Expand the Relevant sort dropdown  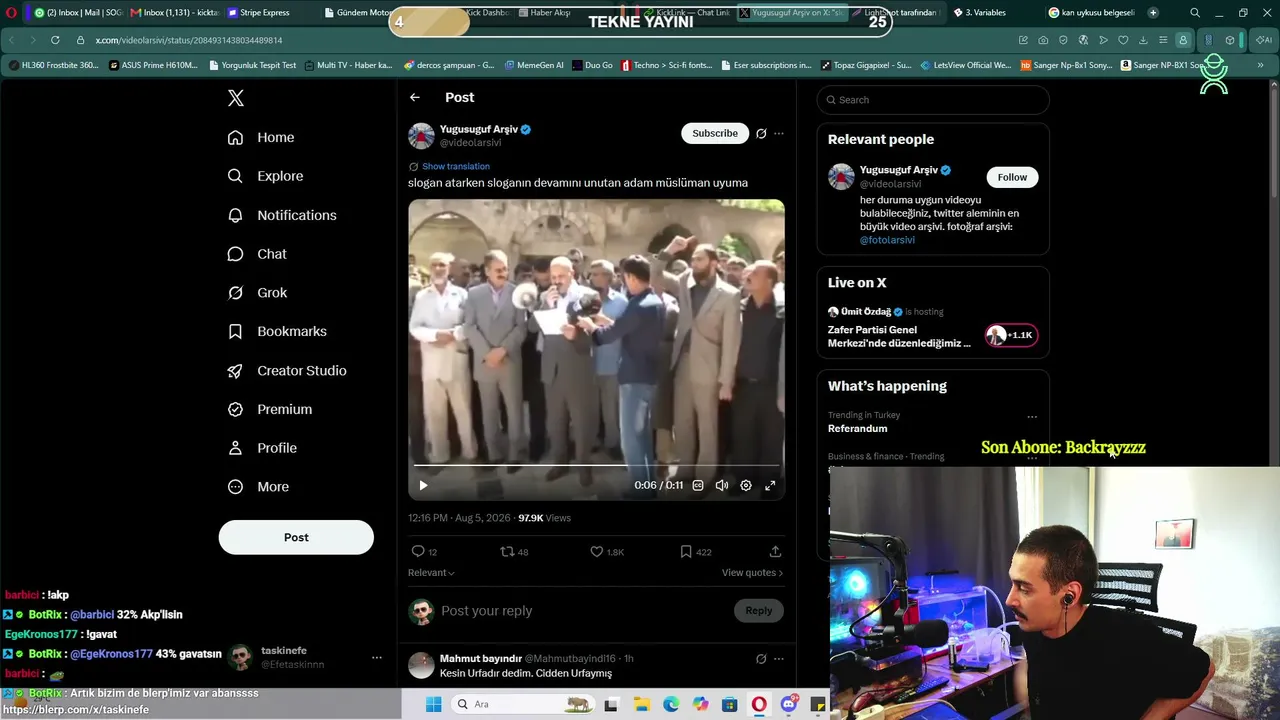click(431, 573)
